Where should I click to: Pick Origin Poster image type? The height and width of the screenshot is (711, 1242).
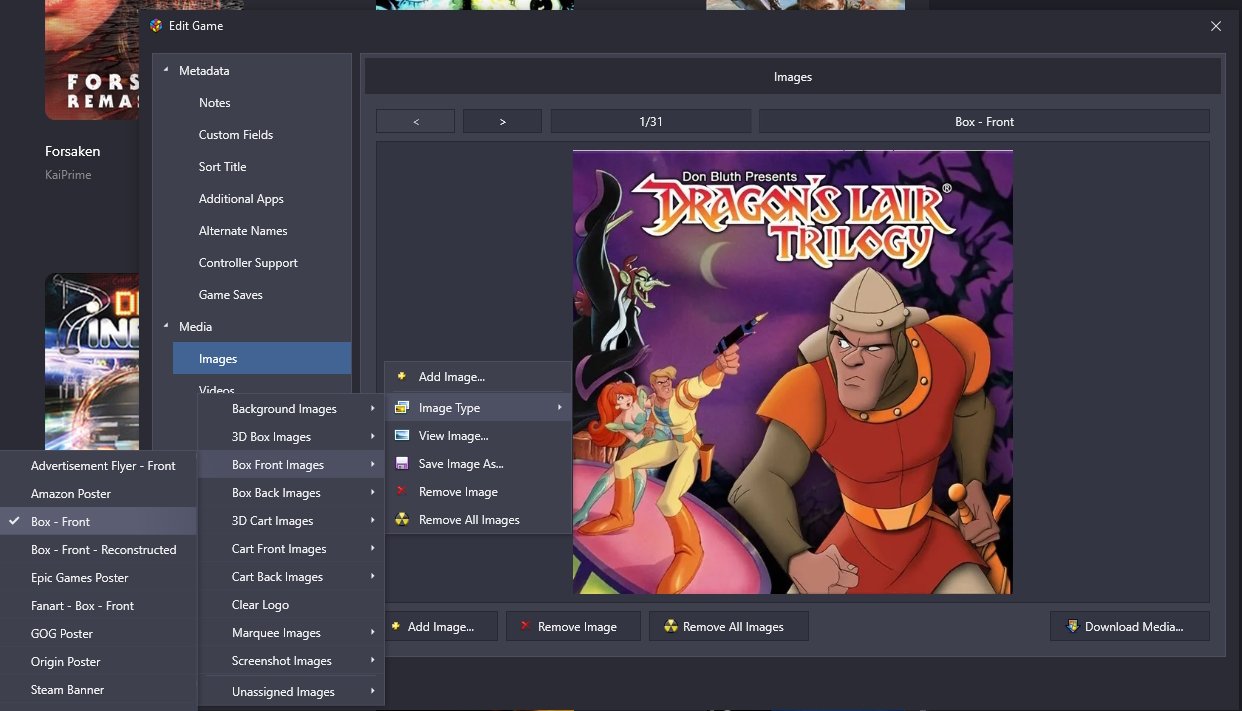click(98, 662)
